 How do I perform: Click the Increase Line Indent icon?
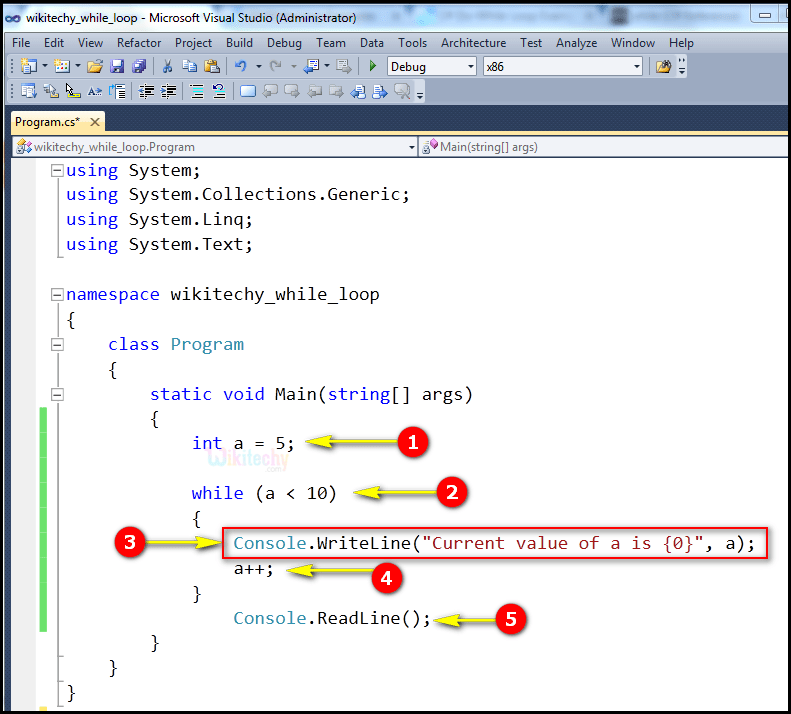click(168, 91)
